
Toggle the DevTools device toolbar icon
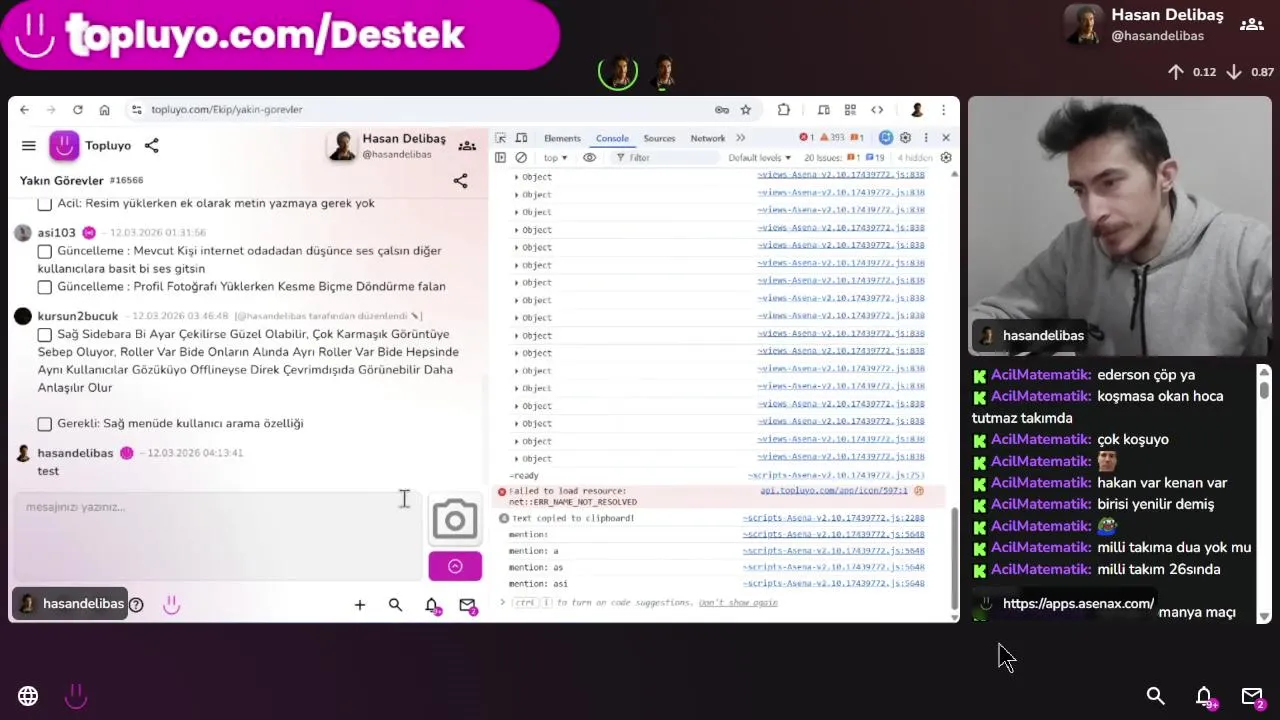520,138
